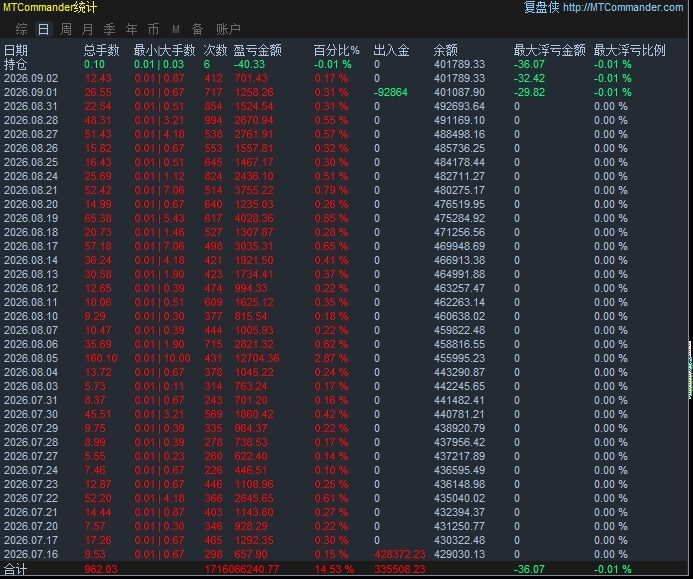693x579 pixels.
Task: Open the http://MTCommander.com link
Action: pos(623,7)
